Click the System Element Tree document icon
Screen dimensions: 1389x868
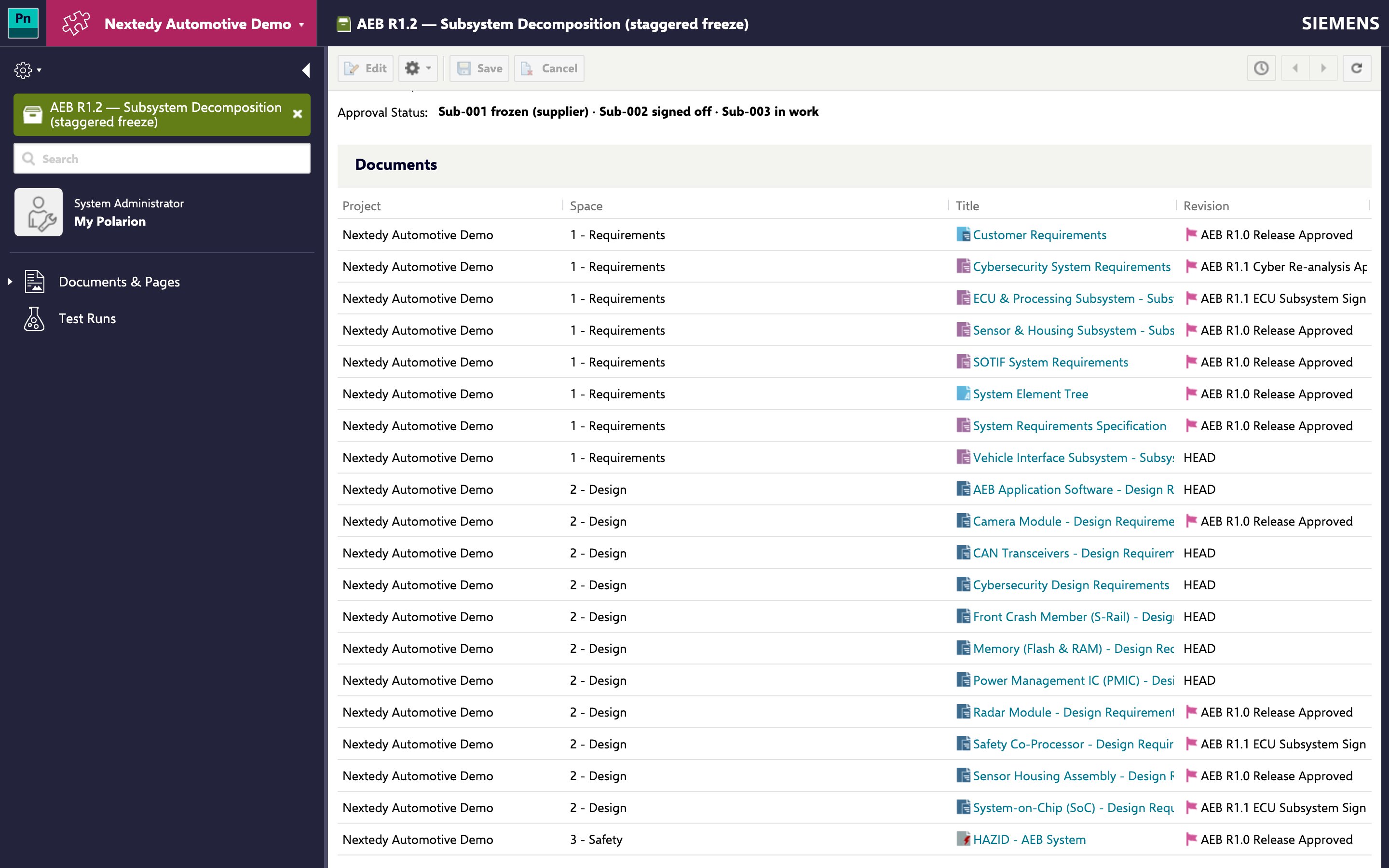pos(963,393)
